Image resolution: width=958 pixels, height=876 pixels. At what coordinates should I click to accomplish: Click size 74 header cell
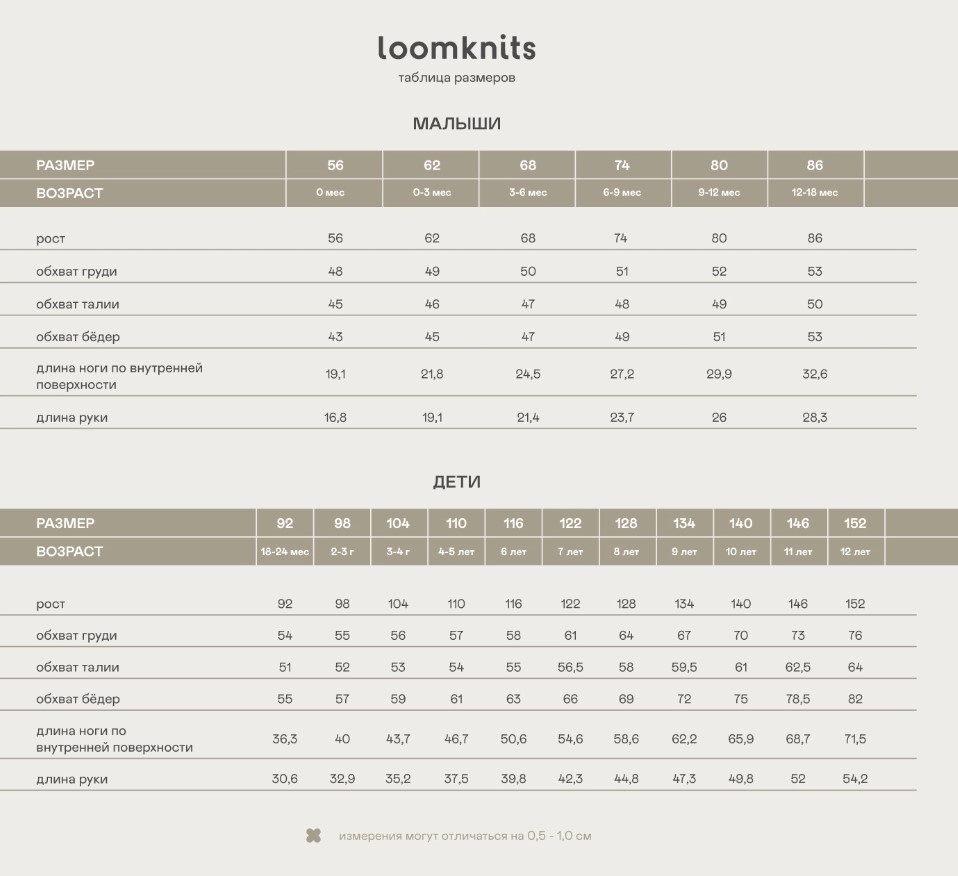click(x=622, y=165)
